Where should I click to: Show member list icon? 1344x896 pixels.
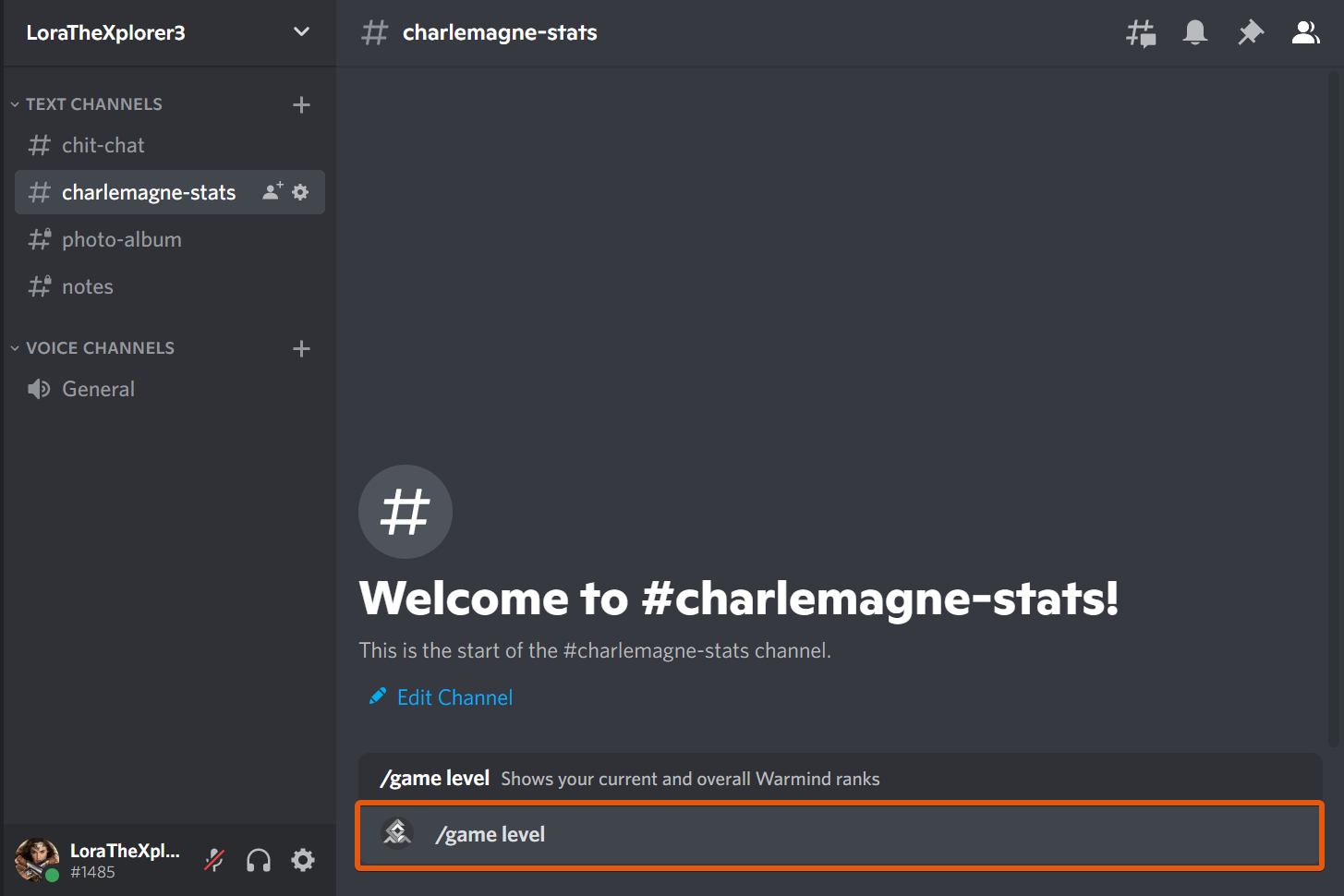pos(1305,33)
